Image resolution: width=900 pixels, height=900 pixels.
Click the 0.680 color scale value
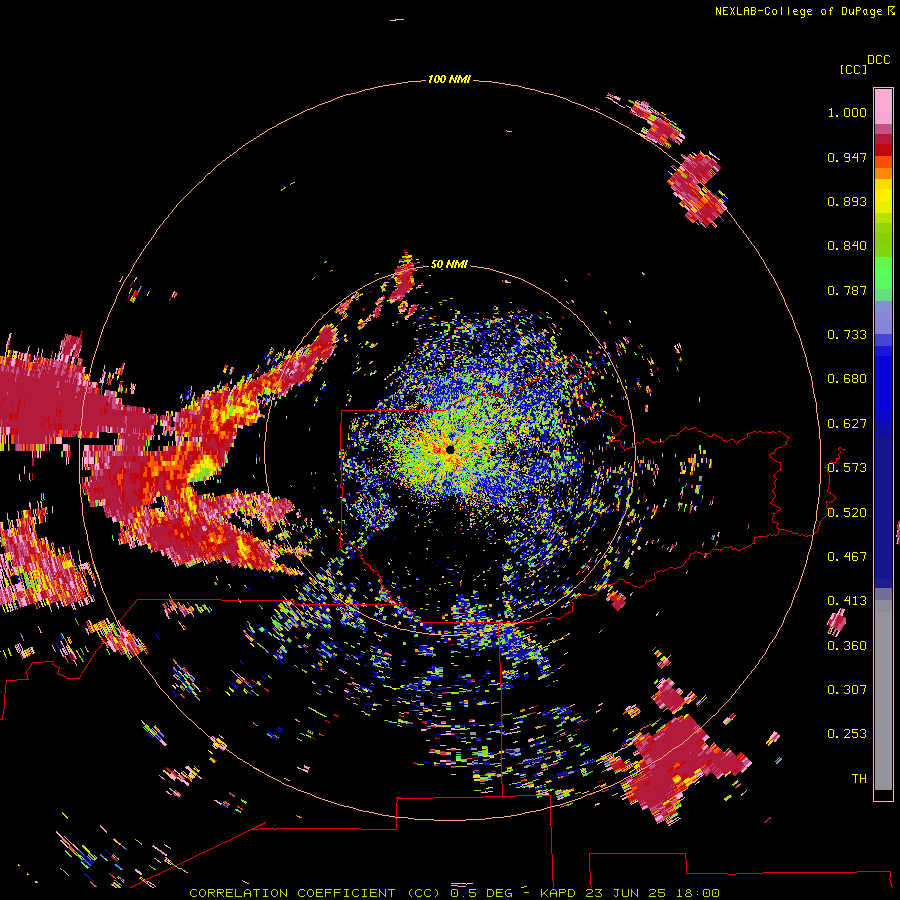tap(847, 379)
